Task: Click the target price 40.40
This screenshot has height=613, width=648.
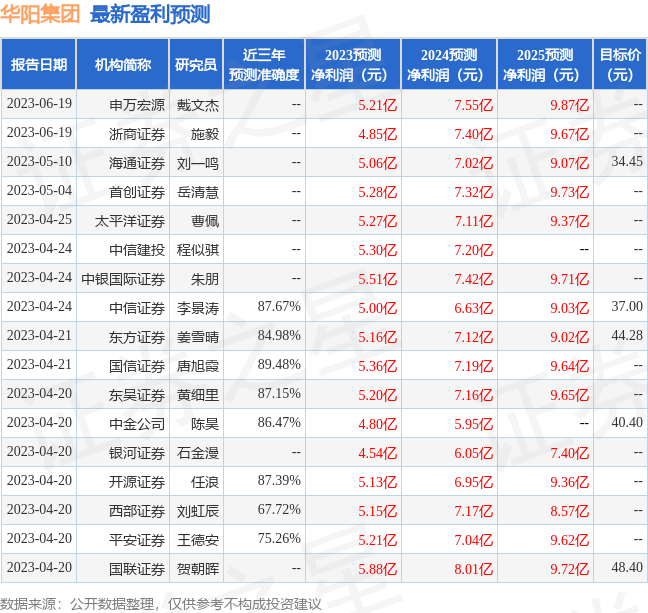Action: 627,422
